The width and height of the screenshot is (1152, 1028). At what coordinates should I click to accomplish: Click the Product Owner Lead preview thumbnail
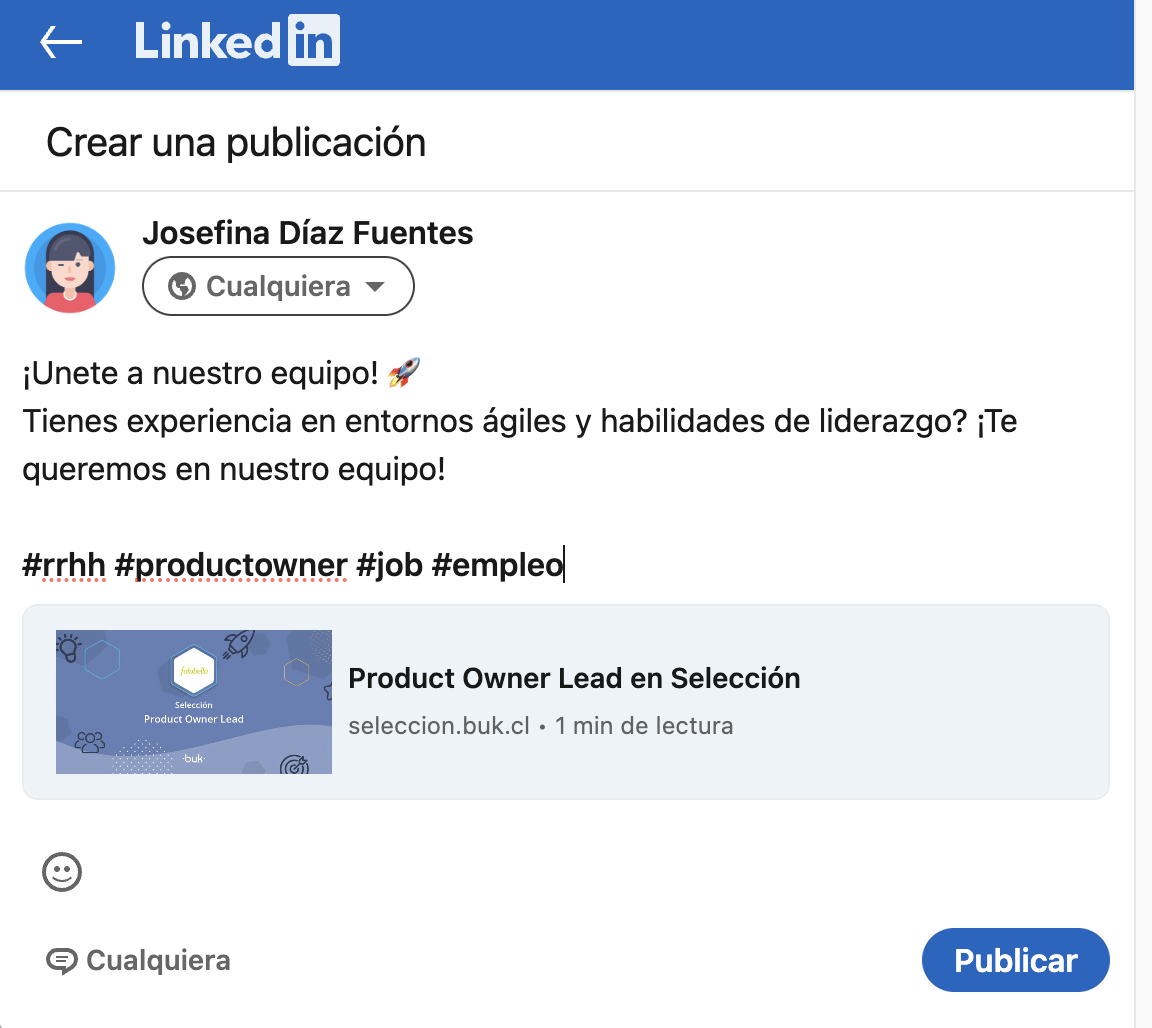tap(194, 702)
